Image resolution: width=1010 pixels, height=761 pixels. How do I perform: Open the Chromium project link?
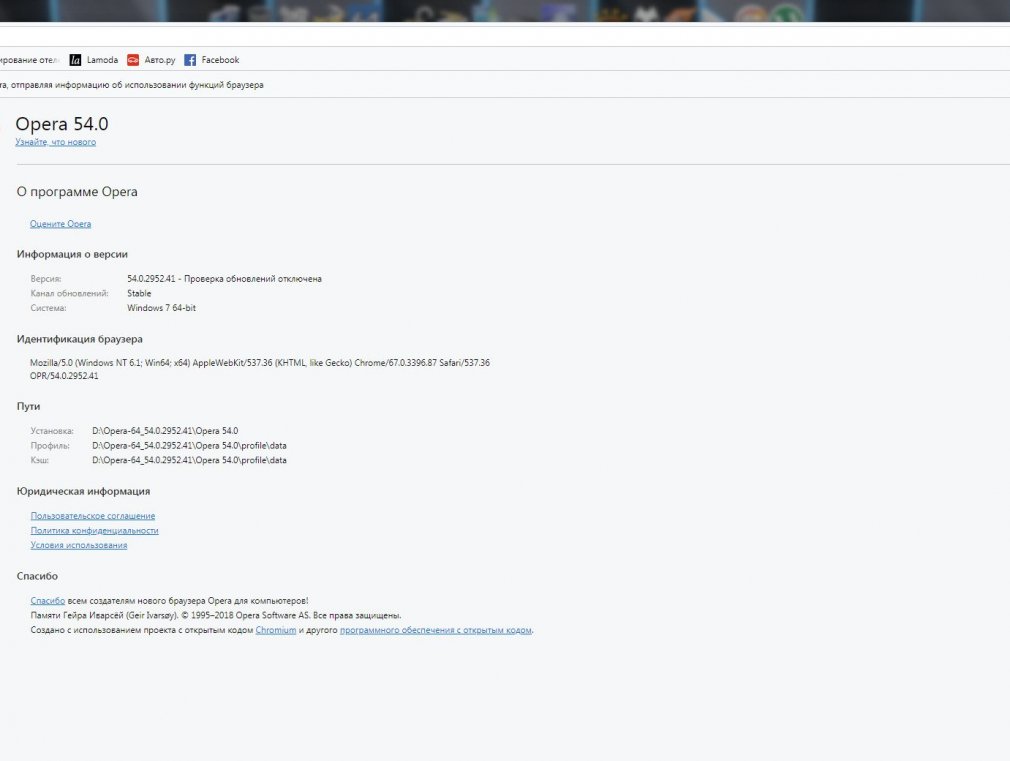click(276, 630)
